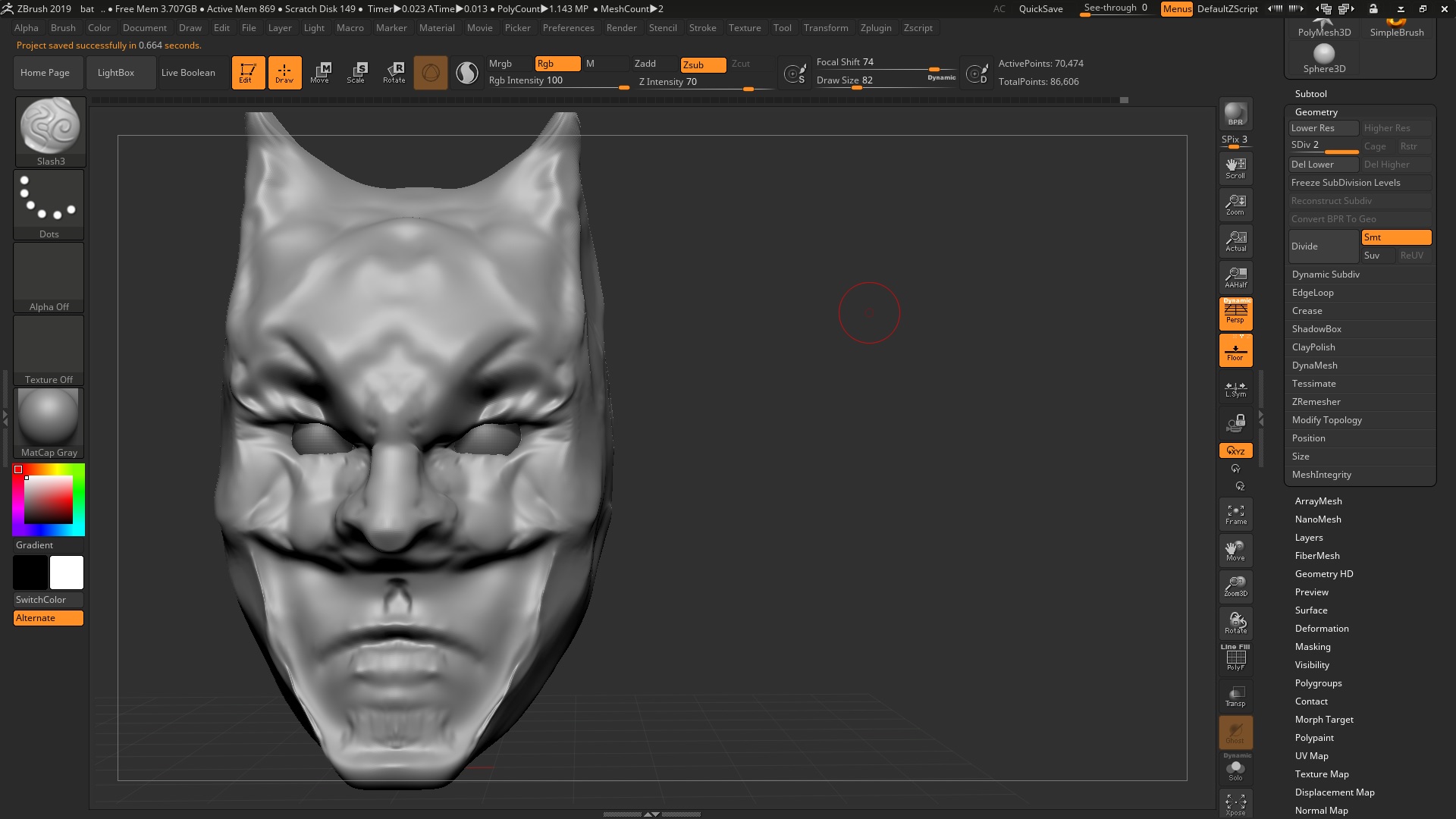The height and width of the screenshot is (819, 1456).
Task: Click the AAHalf view icon
Action: pyautogui.click(x=1235, y=278)
